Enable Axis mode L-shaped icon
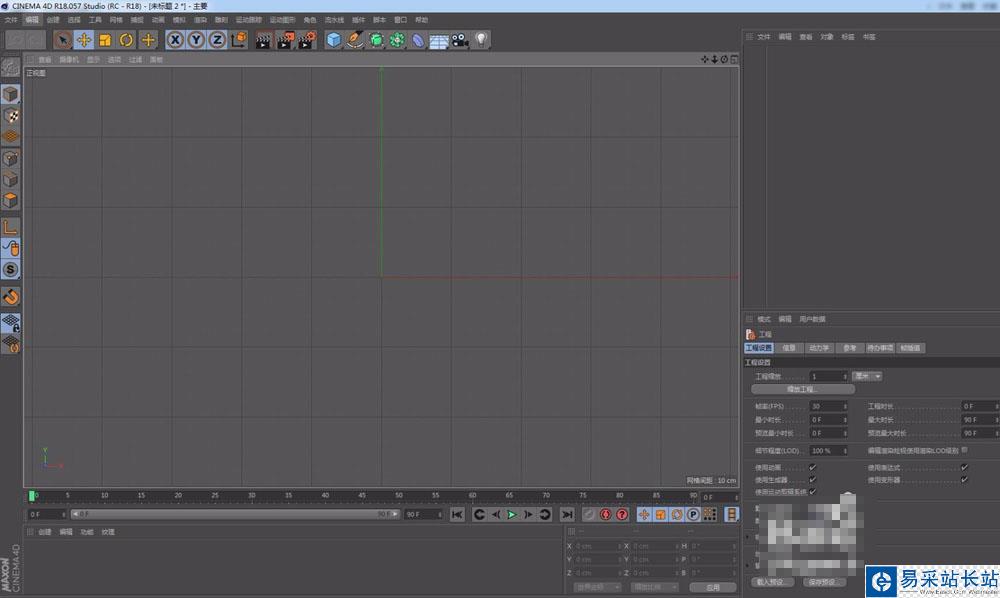This screenshot has width=1000, height=598. click(11, 227)
